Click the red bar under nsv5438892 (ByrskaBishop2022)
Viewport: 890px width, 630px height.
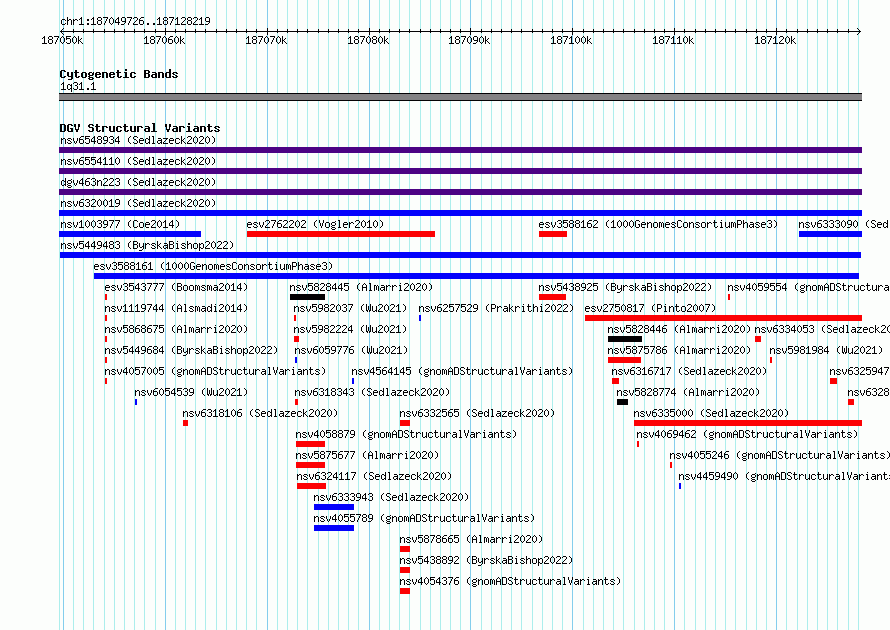(405, 570)
